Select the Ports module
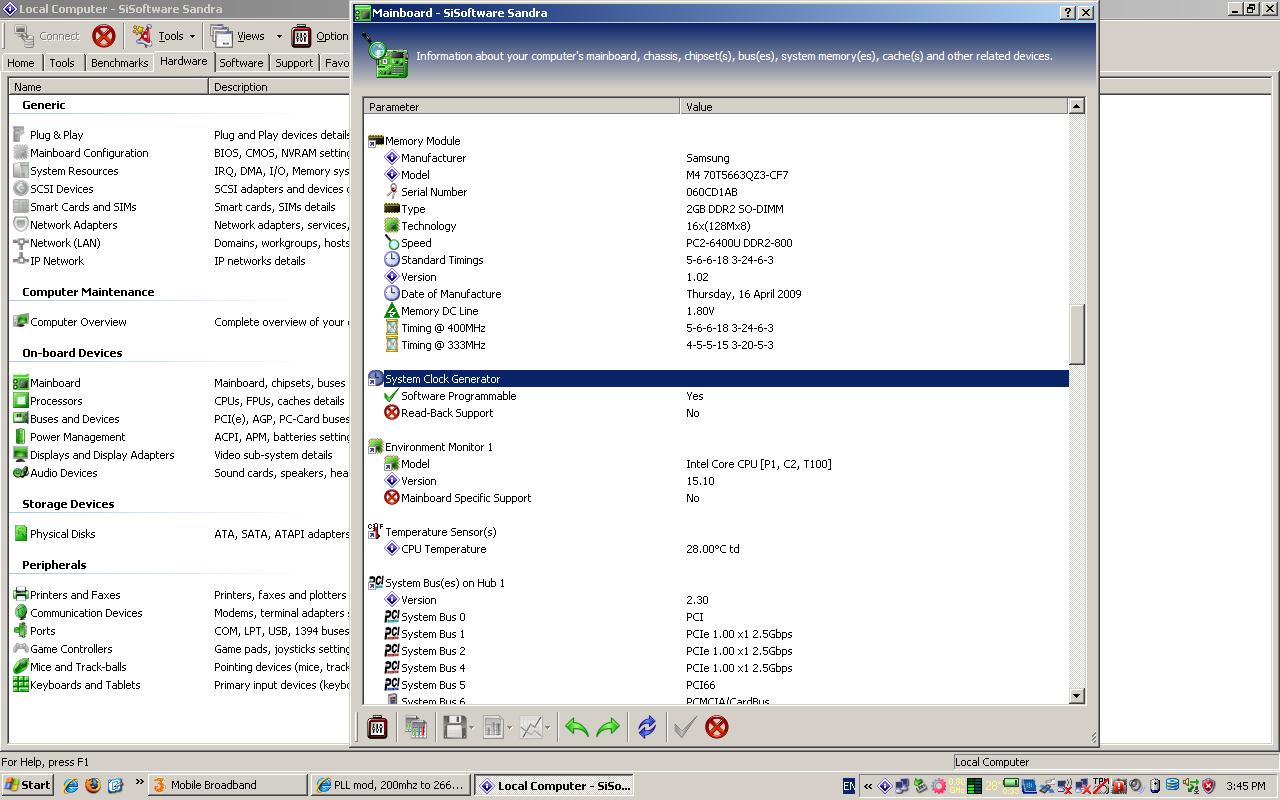Viewport: 1280px width, 800px height. (34, 631)
